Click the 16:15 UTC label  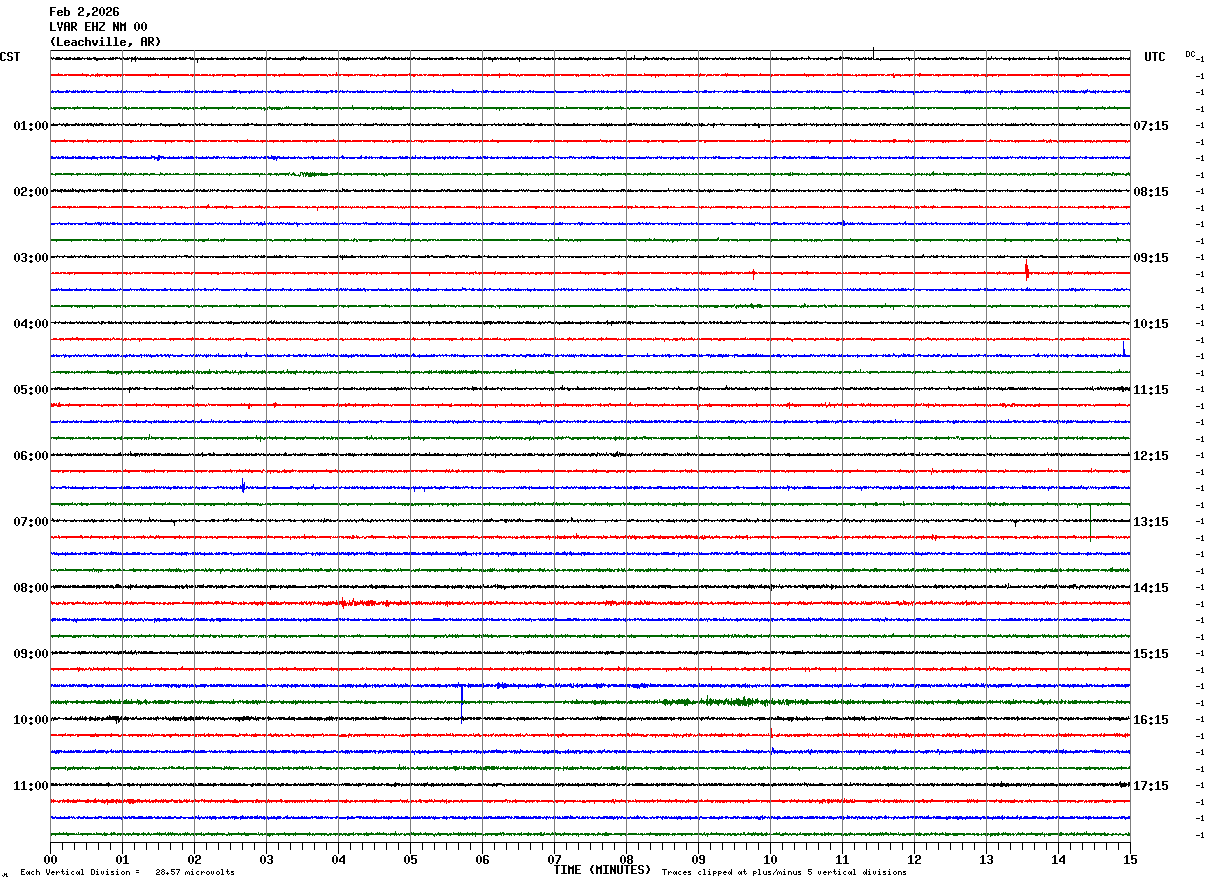1151,720
